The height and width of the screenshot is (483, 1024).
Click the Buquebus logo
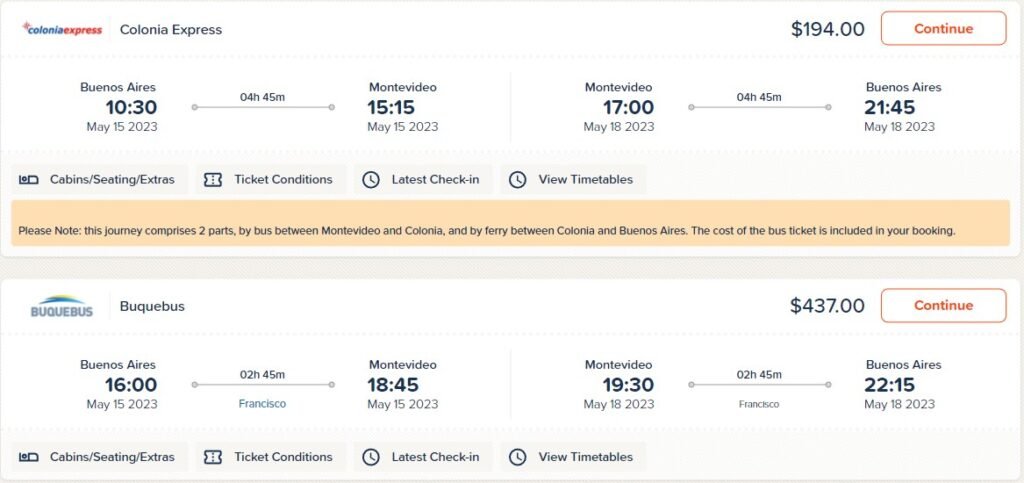point(62,306)
